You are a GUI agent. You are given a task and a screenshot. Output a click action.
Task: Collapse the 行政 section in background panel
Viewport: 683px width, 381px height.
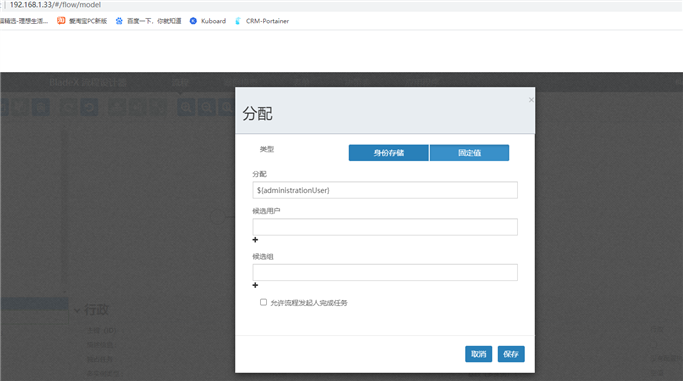pos(77,310)
